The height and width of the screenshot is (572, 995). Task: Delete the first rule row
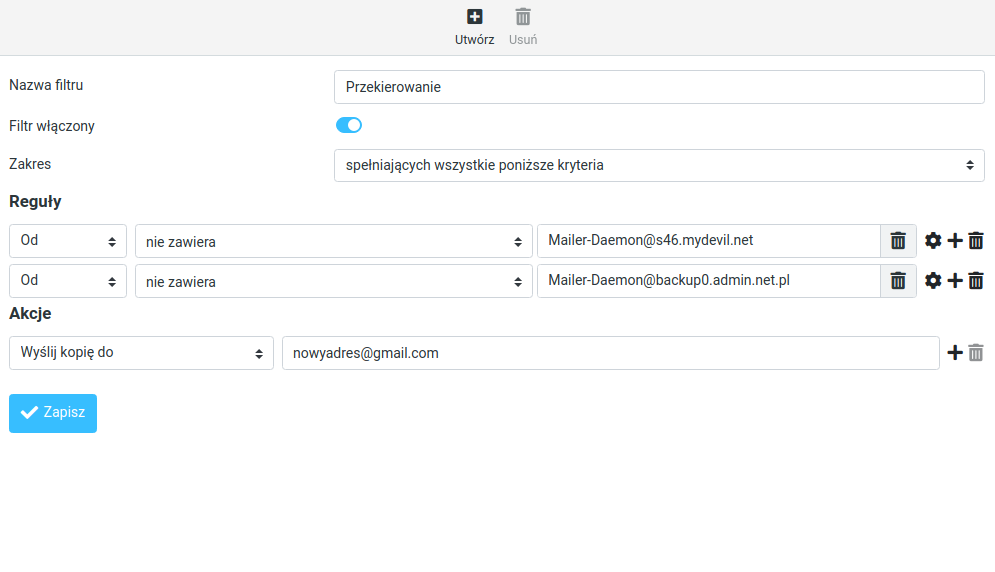tap(976, 241)
